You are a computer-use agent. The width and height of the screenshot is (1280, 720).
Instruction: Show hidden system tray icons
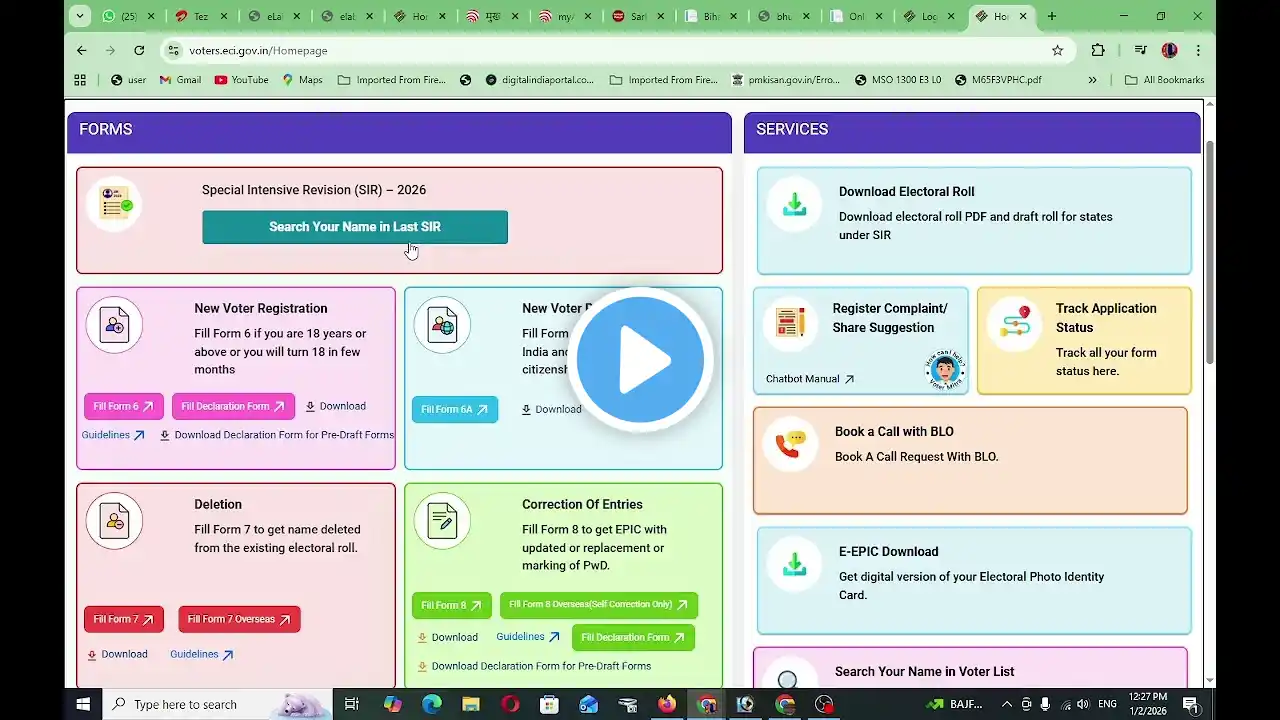[x=1007, y=704]
